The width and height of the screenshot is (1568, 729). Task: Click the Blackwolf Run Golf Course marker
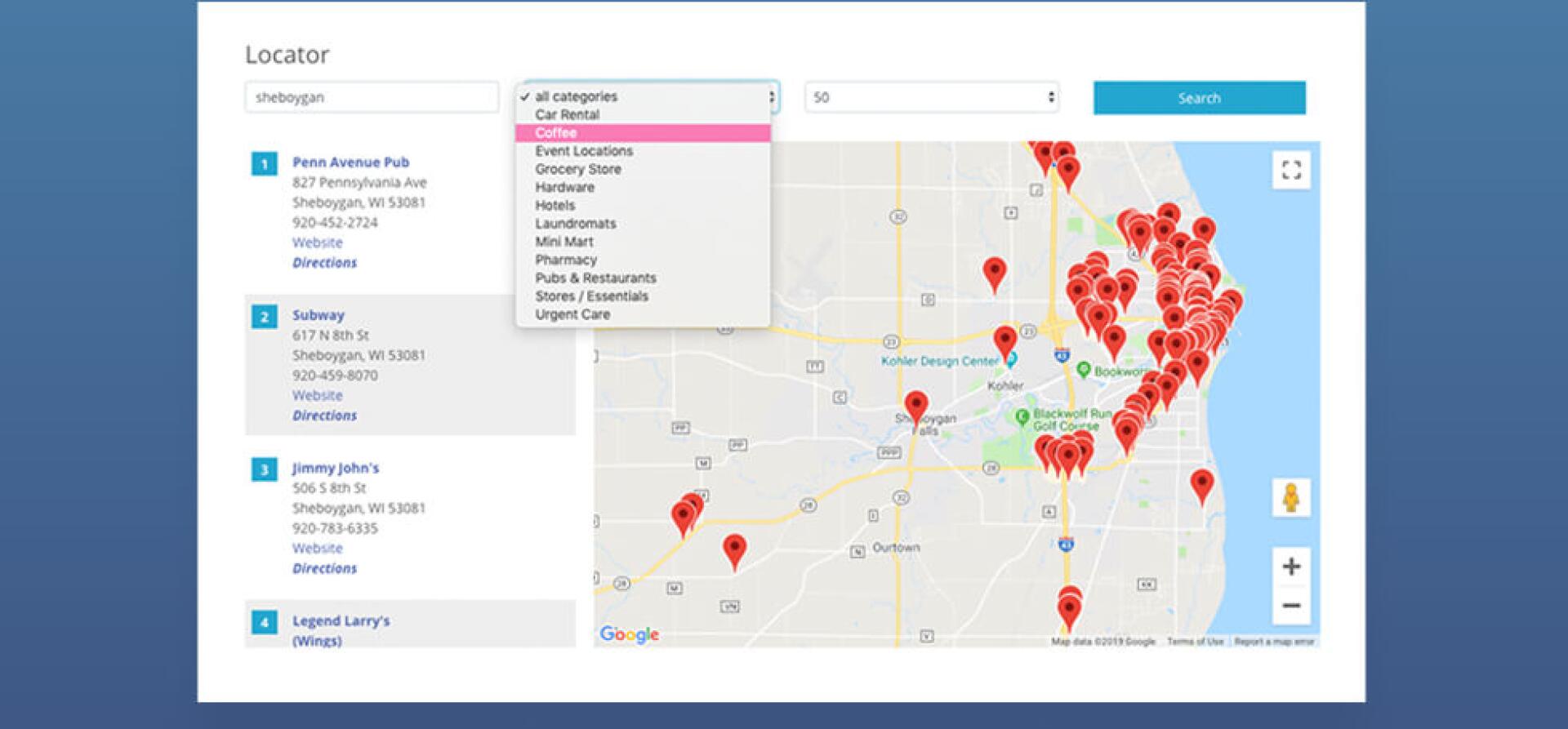(x=1021, y=418)
